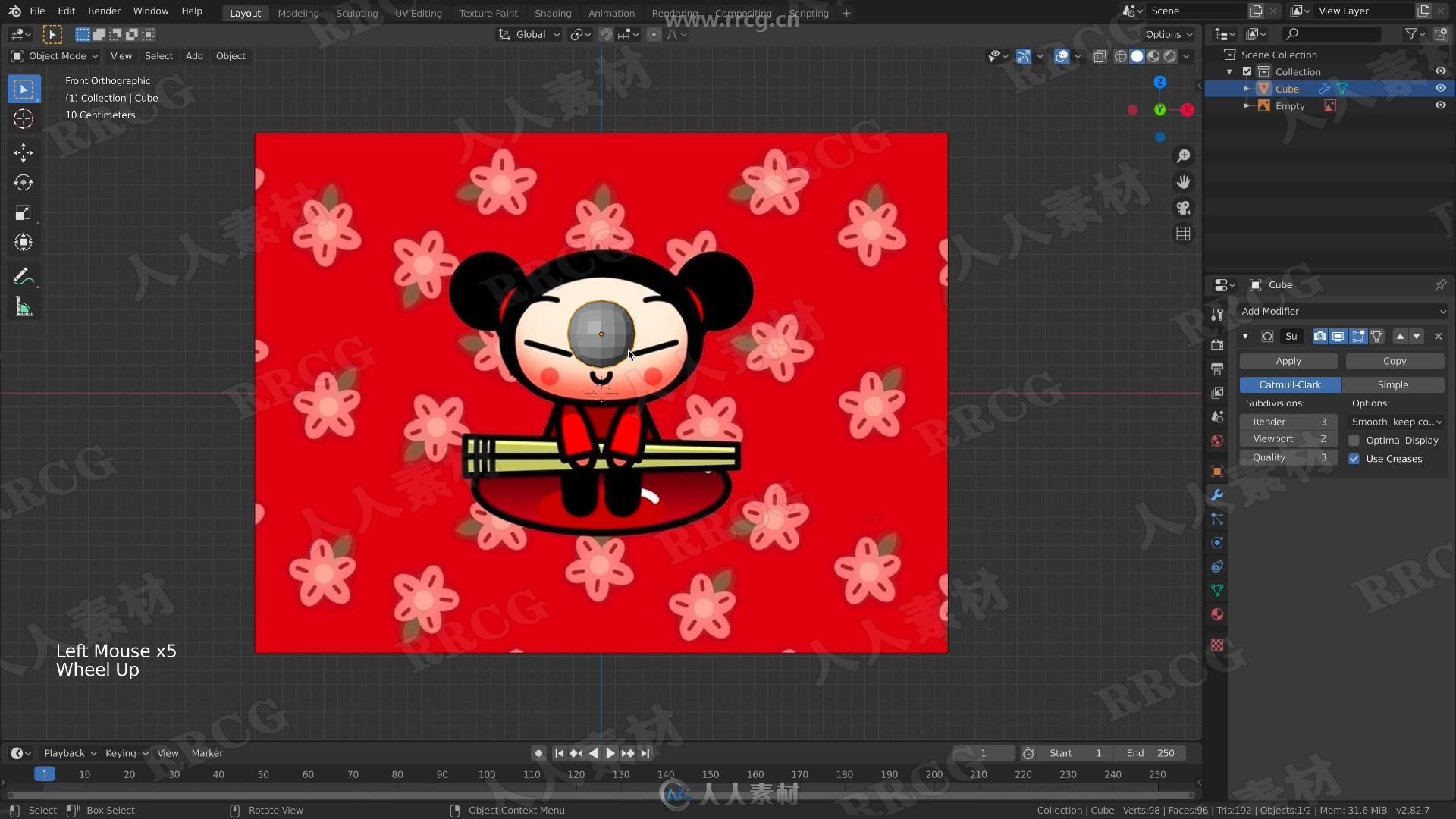The height and width of the screenshot is (819, 1456).
Task: Move modifier up in stack
Action: pos(1400,337)
